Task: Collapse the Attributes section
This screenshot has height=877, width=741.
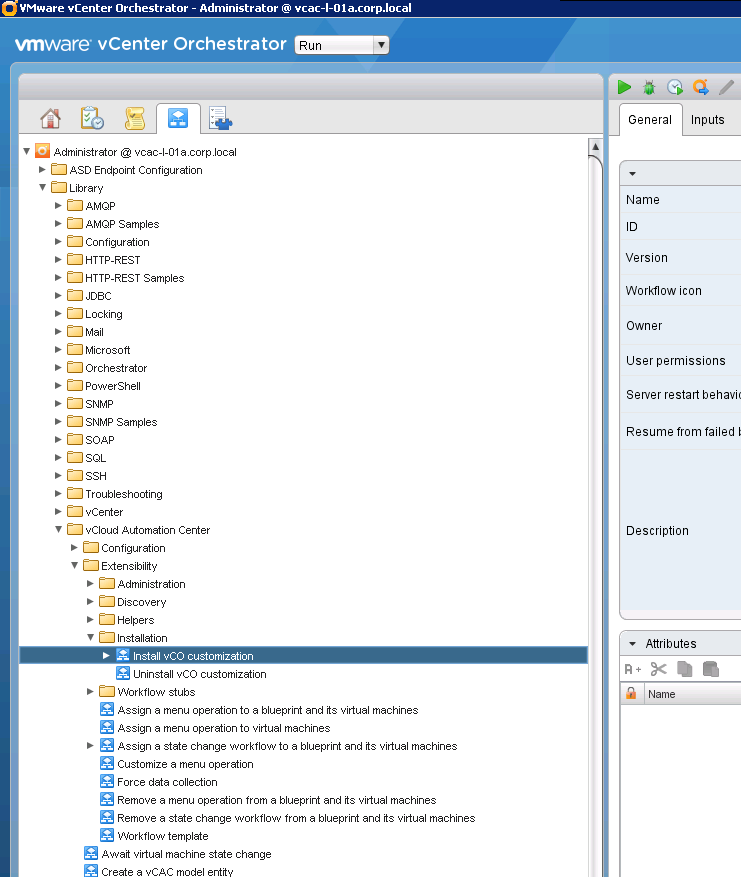Action: (x=633, y=644)
